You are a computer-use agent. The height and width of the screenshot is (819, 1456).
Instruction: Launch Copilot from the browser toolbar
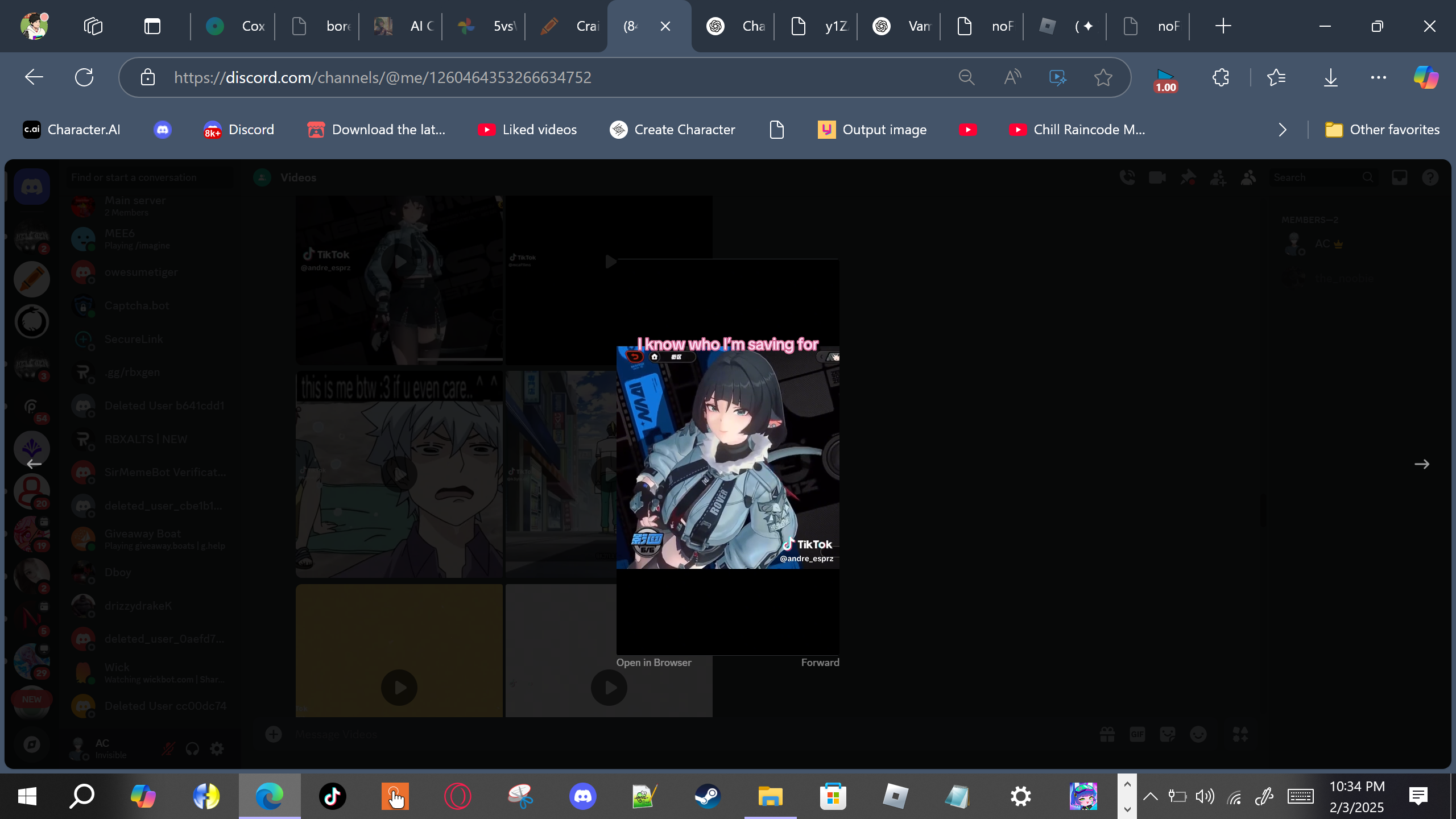pyautogui.click(x=1426, y=77)
